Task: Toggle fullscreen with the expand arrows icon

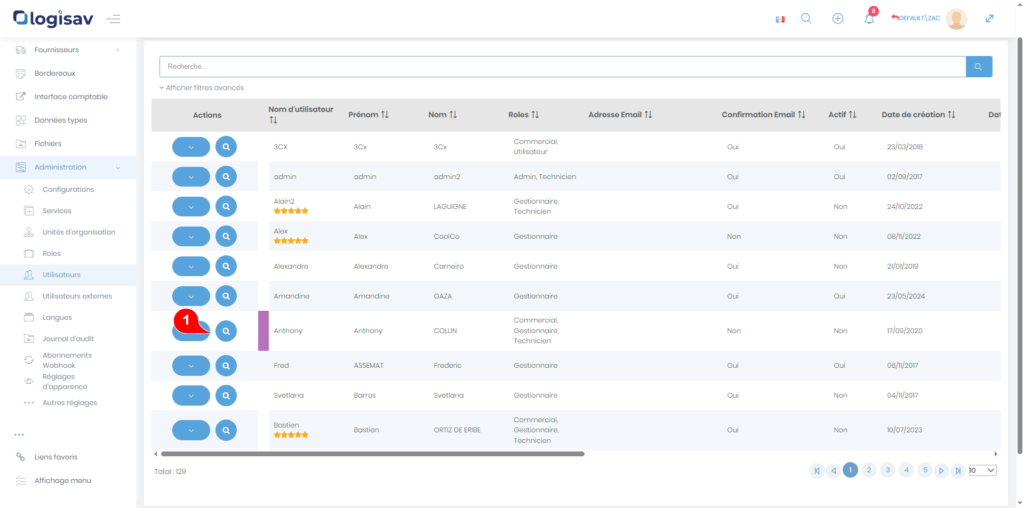Action: point(990,19)
